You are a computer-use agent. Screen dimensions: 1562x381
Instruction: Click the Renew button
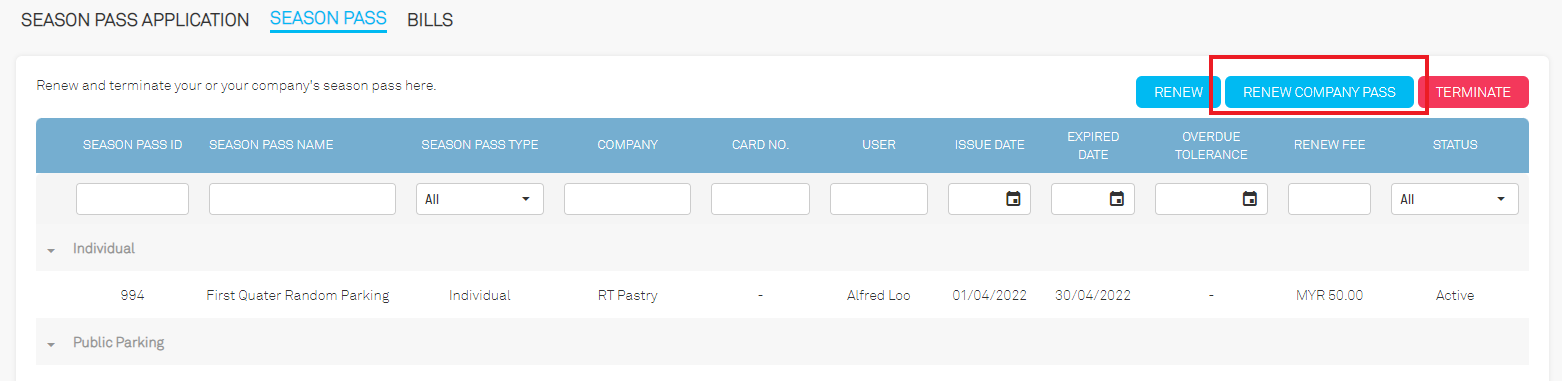(1178, 92)
